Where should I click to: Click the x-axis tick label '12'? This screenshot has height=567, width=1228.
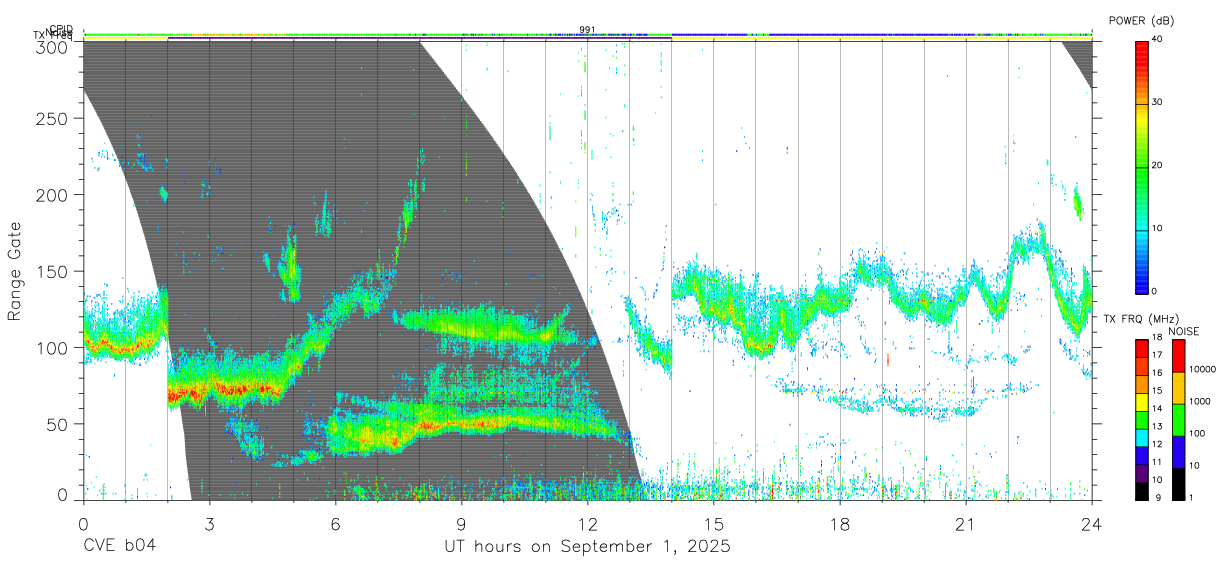588,523
